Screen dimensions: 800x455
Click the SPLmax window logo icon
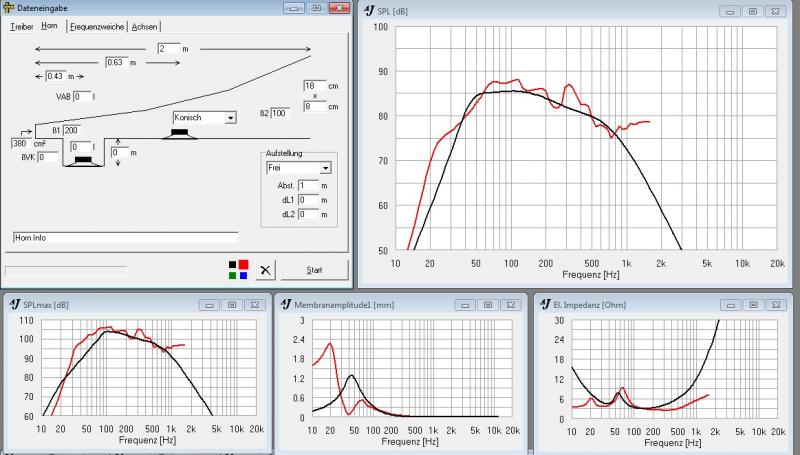pos(13,304)
